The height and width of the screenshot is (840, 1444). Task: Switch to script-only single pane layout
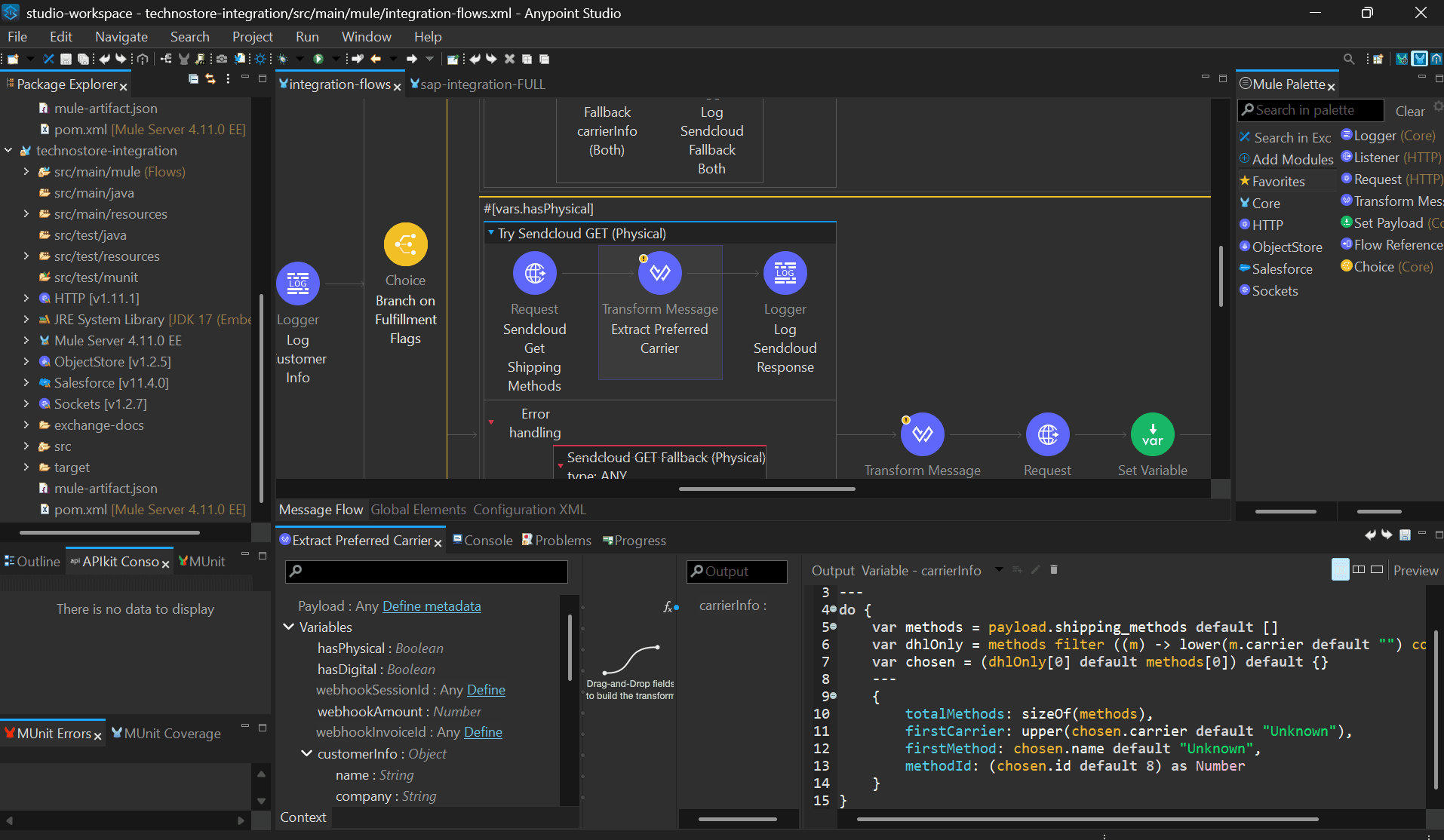(x=1377, y=569)
